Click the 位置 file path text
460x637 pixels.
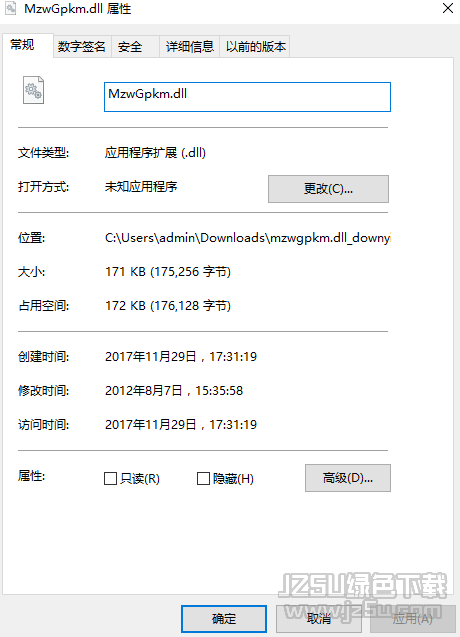click(247, 238)
